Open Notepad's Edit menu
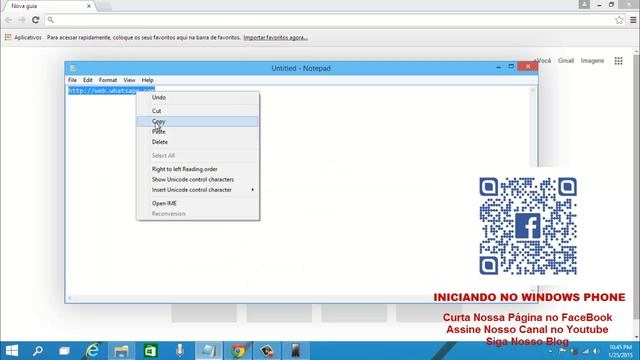Screen dimensions: 640x360 pos(88,80)
